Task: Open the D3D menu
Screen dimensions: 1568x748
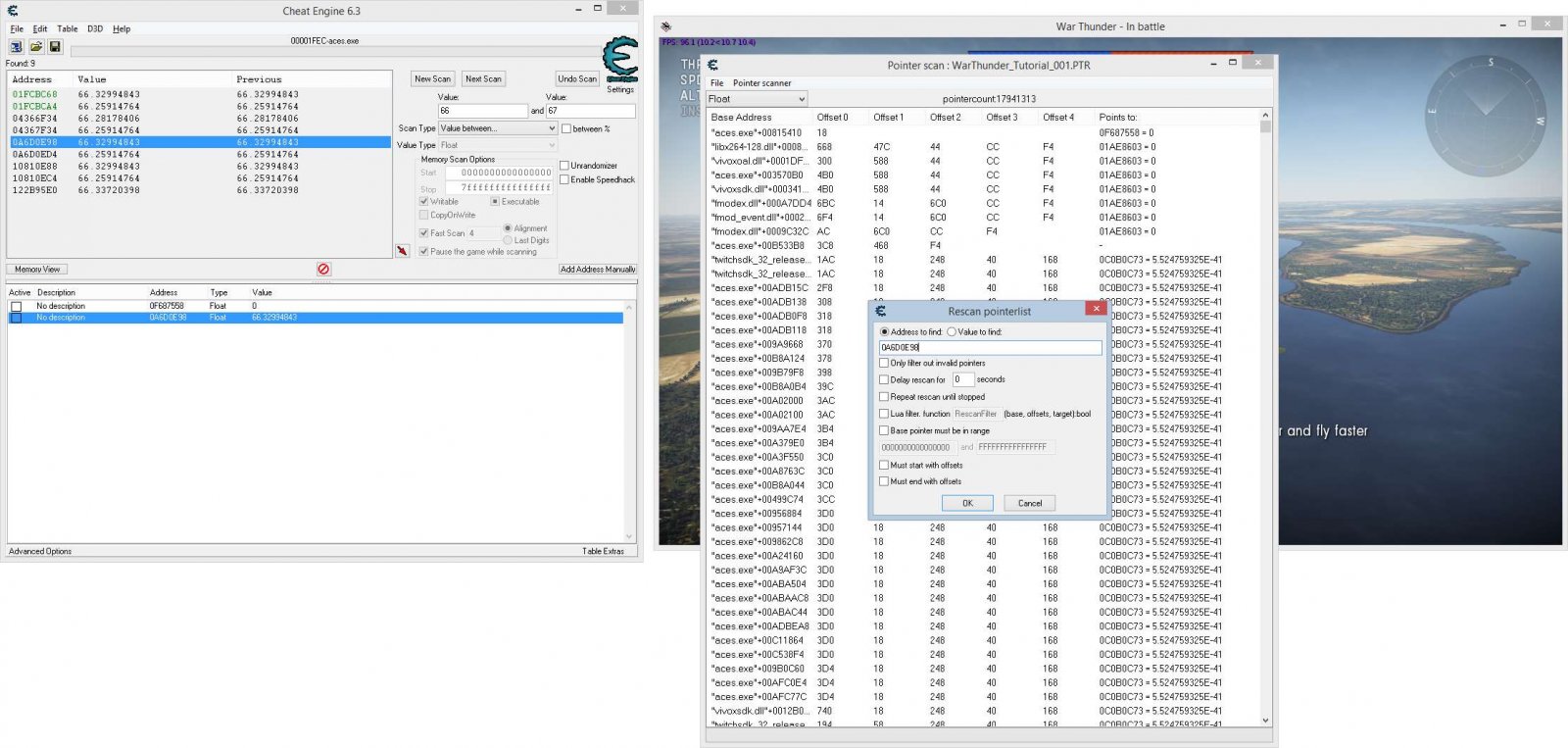Action: point(95,28)
